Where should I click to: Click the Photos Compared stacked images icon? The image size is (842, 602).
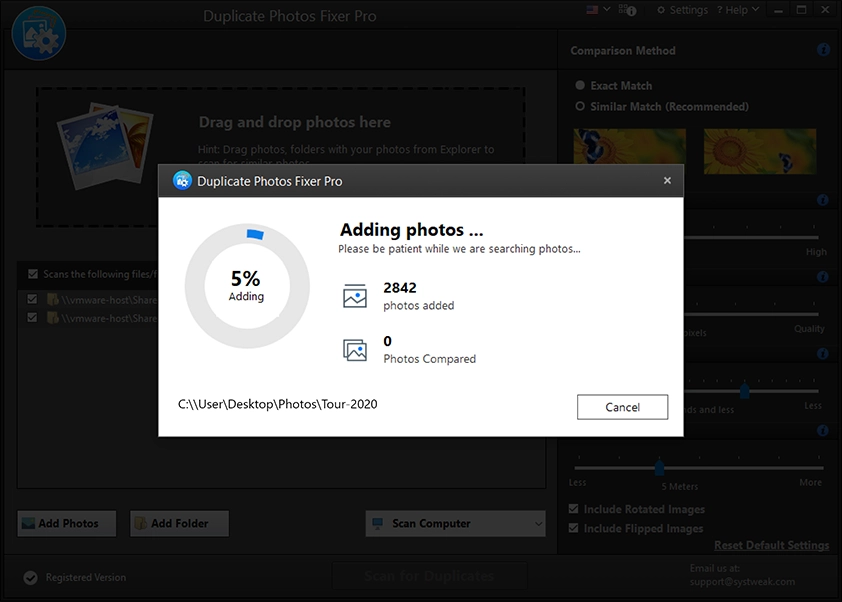(355, 350)
